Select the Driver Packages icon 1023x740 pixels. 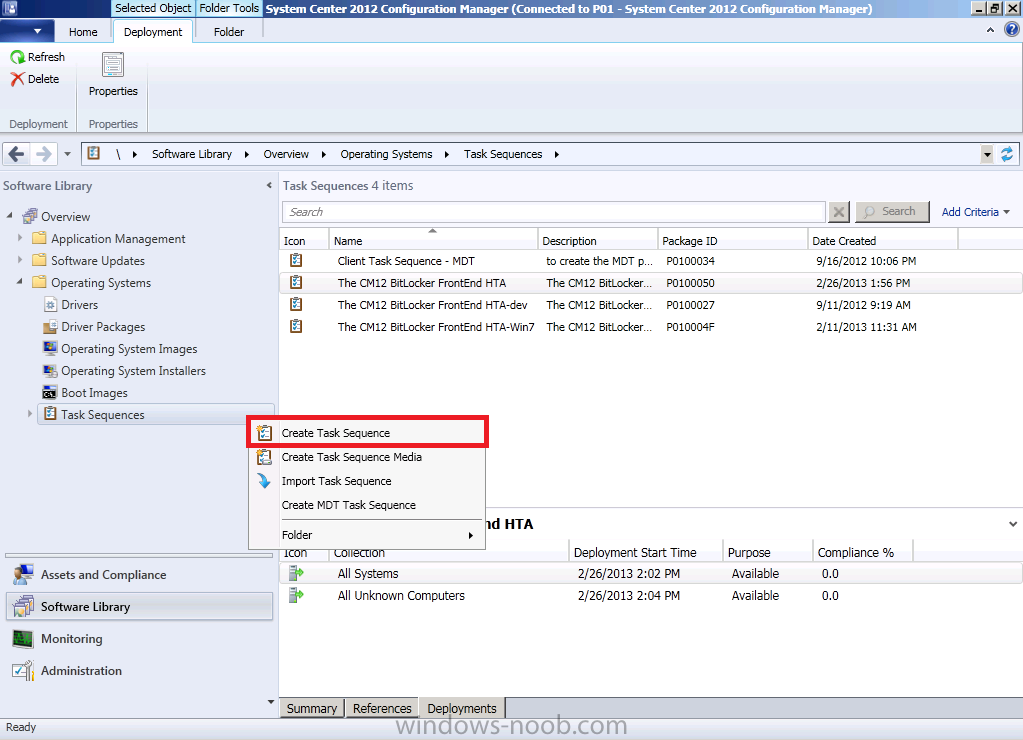(50, 327)
